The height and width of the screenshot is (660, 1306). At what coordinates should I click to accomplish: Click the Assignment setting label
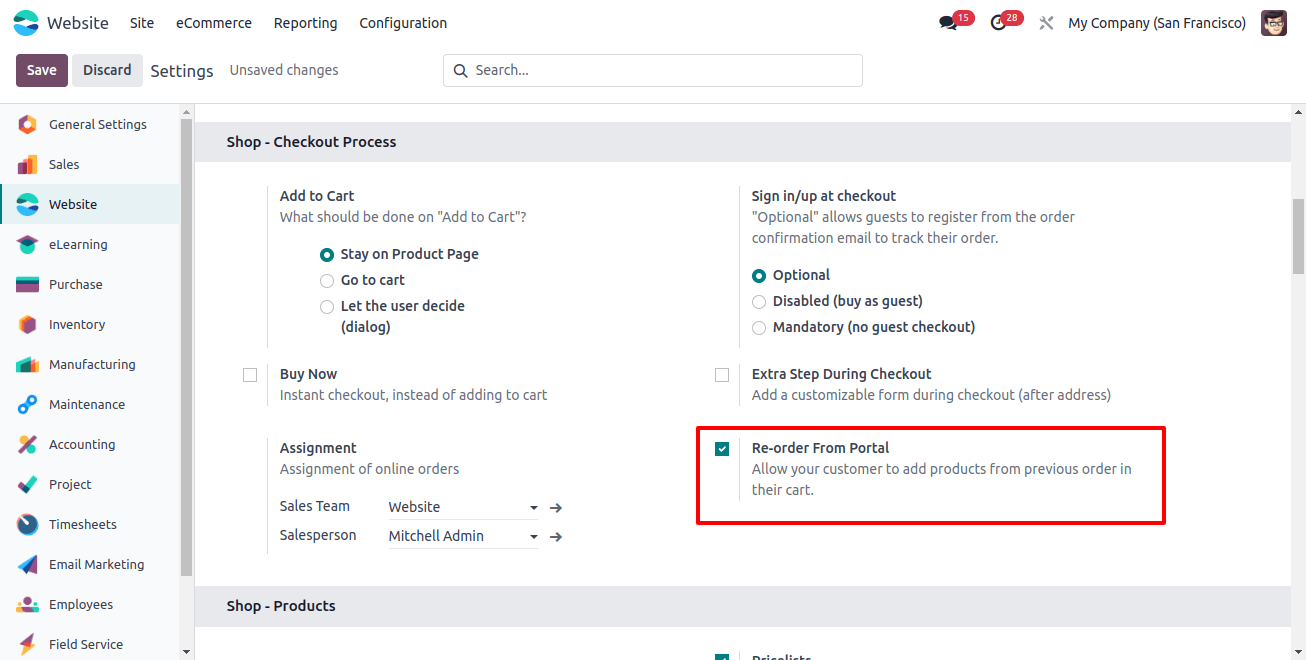point(318,448)
